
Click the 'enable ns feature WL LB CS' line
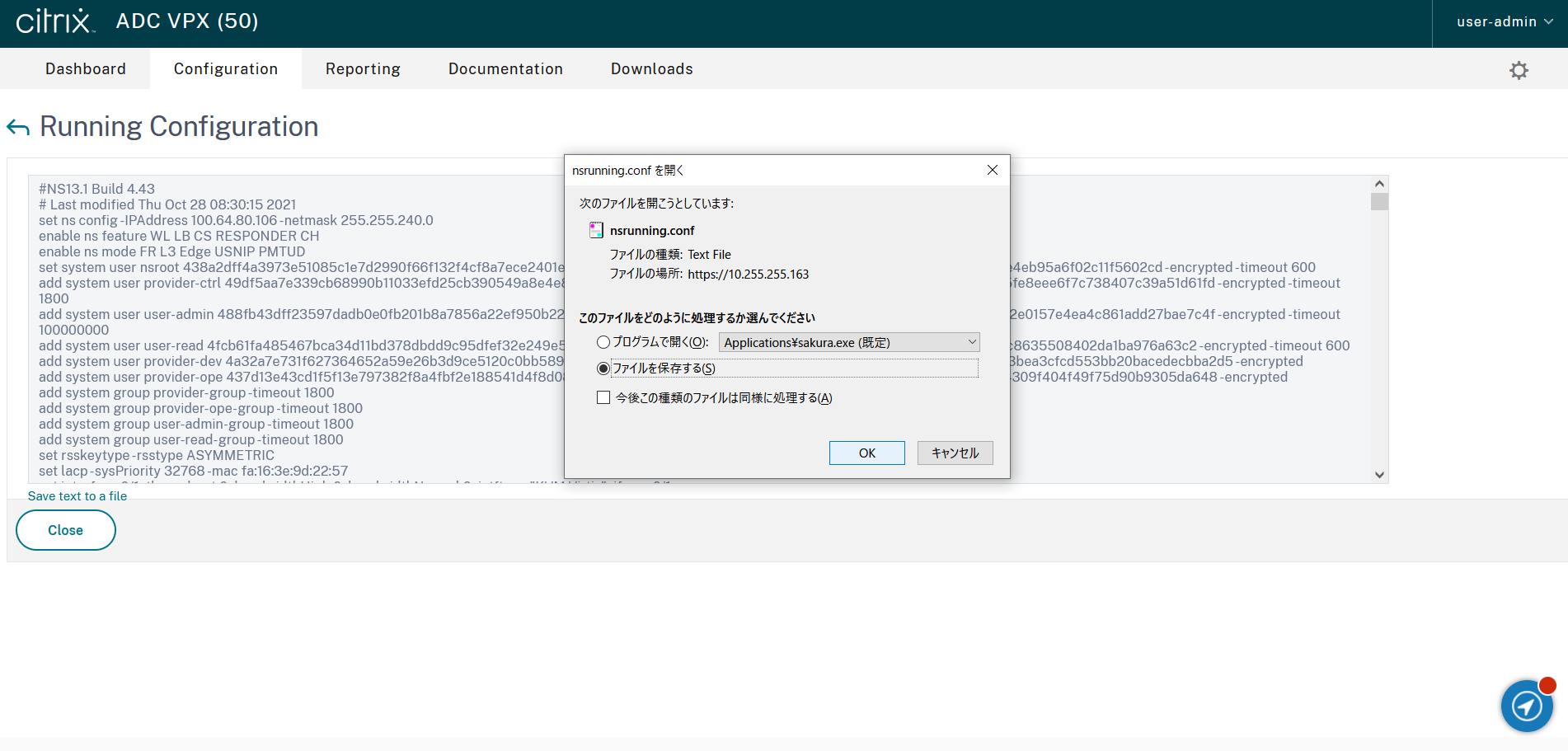click(x=179, y=236)
